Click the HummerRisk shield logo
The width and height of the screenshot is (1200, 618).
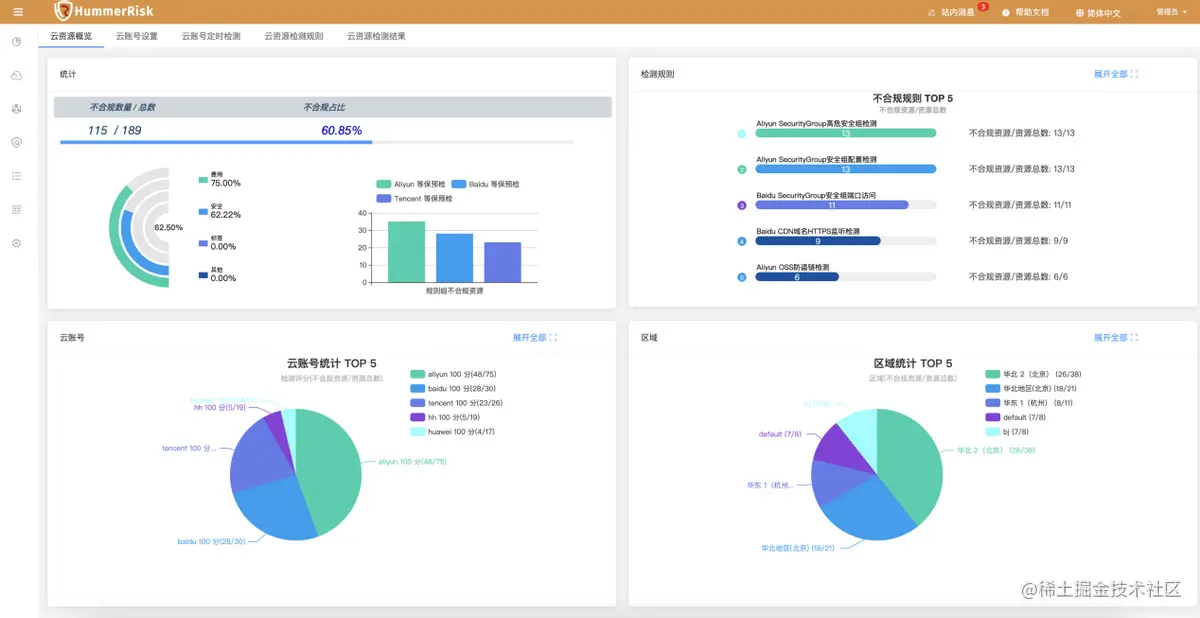click(x=63, y=11)
